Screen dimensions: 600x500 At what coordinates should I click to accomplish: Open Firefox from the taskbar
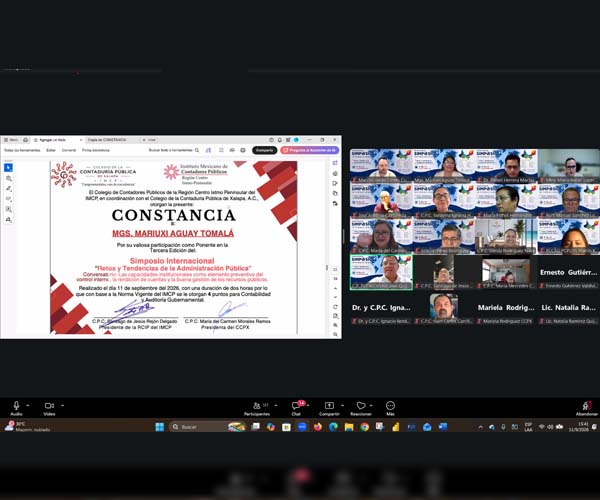click(318, 427)
